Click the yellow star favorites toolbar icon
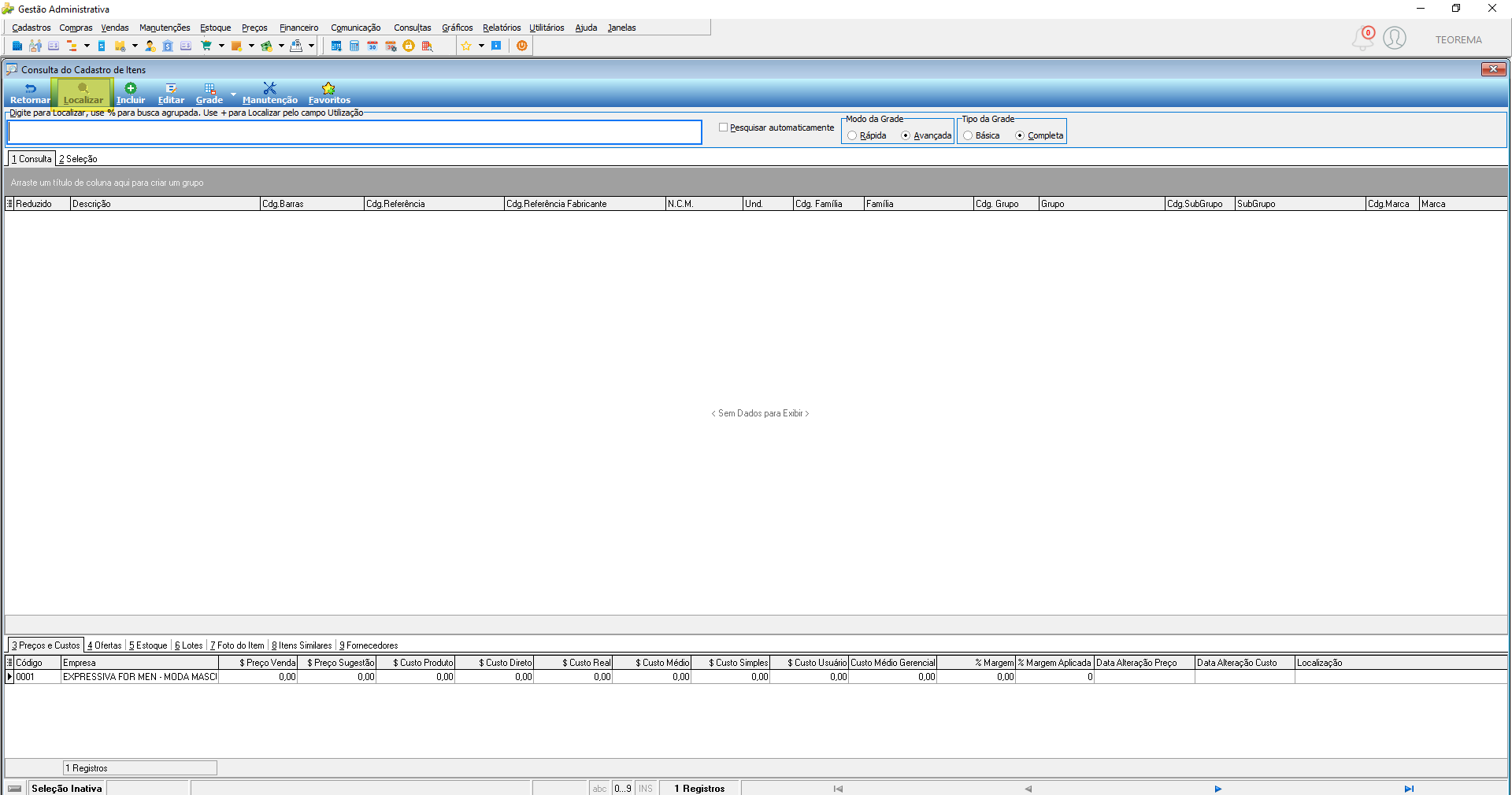The image size is (1512, 795). click(x=466, y=46)
